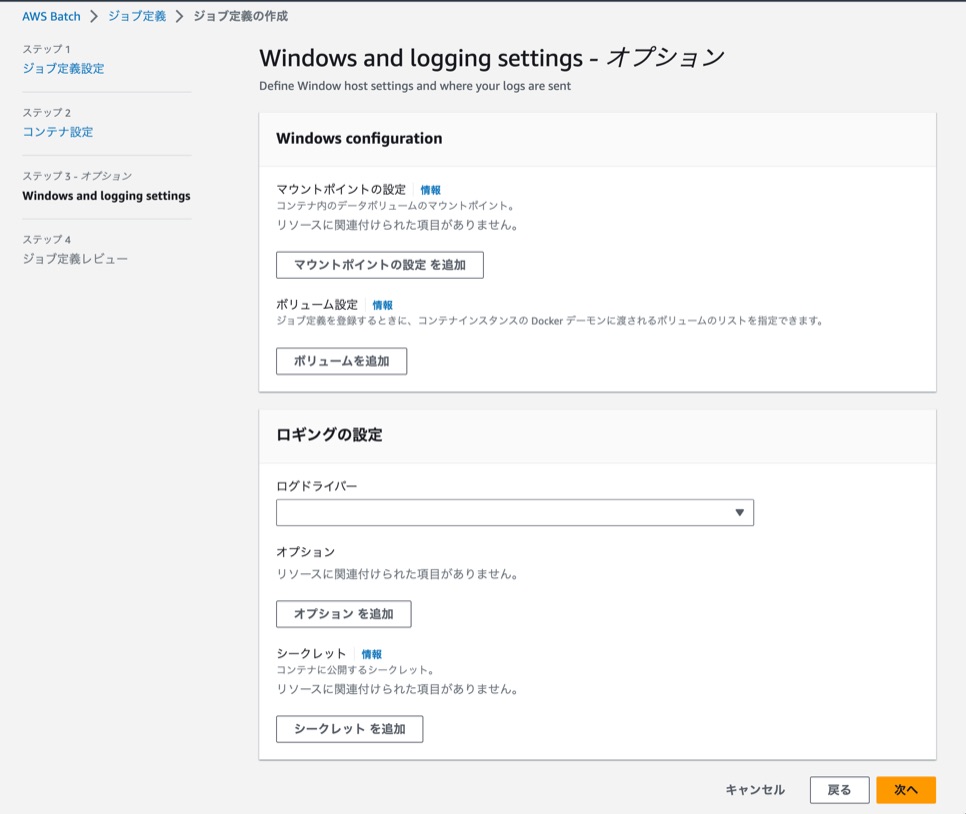Click the ボリュームを追加 button
966x814 pixels.
click(x=341, y=361)
